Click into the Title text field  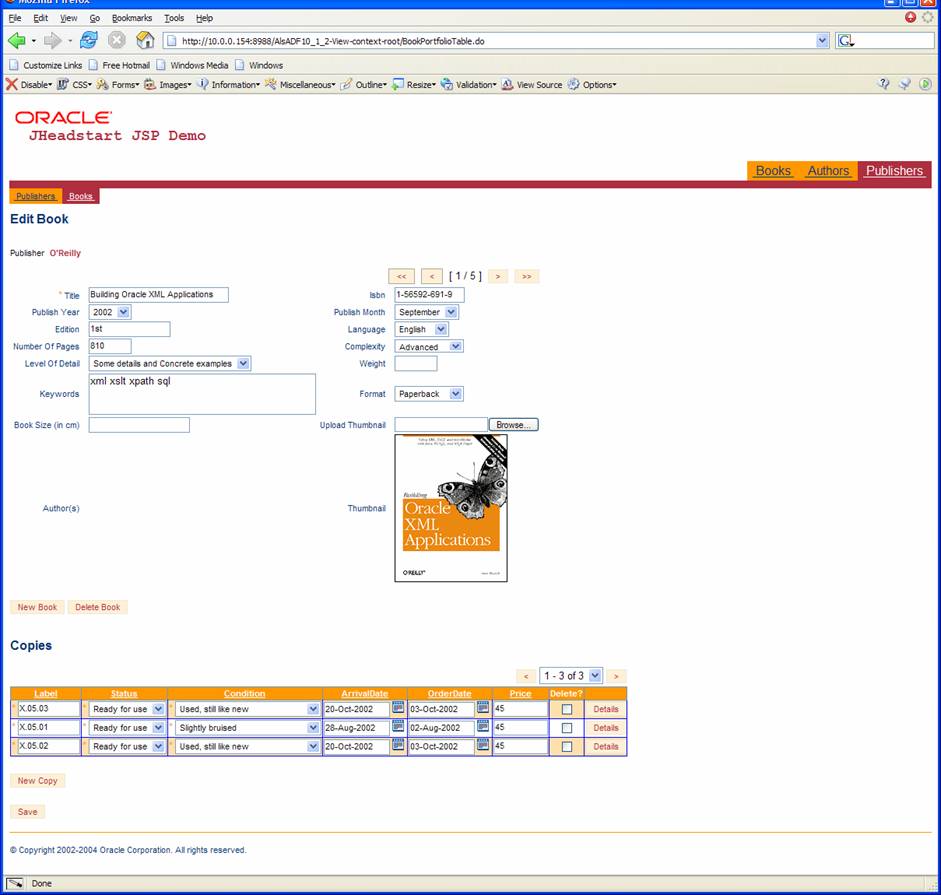(x=158, y=295)
